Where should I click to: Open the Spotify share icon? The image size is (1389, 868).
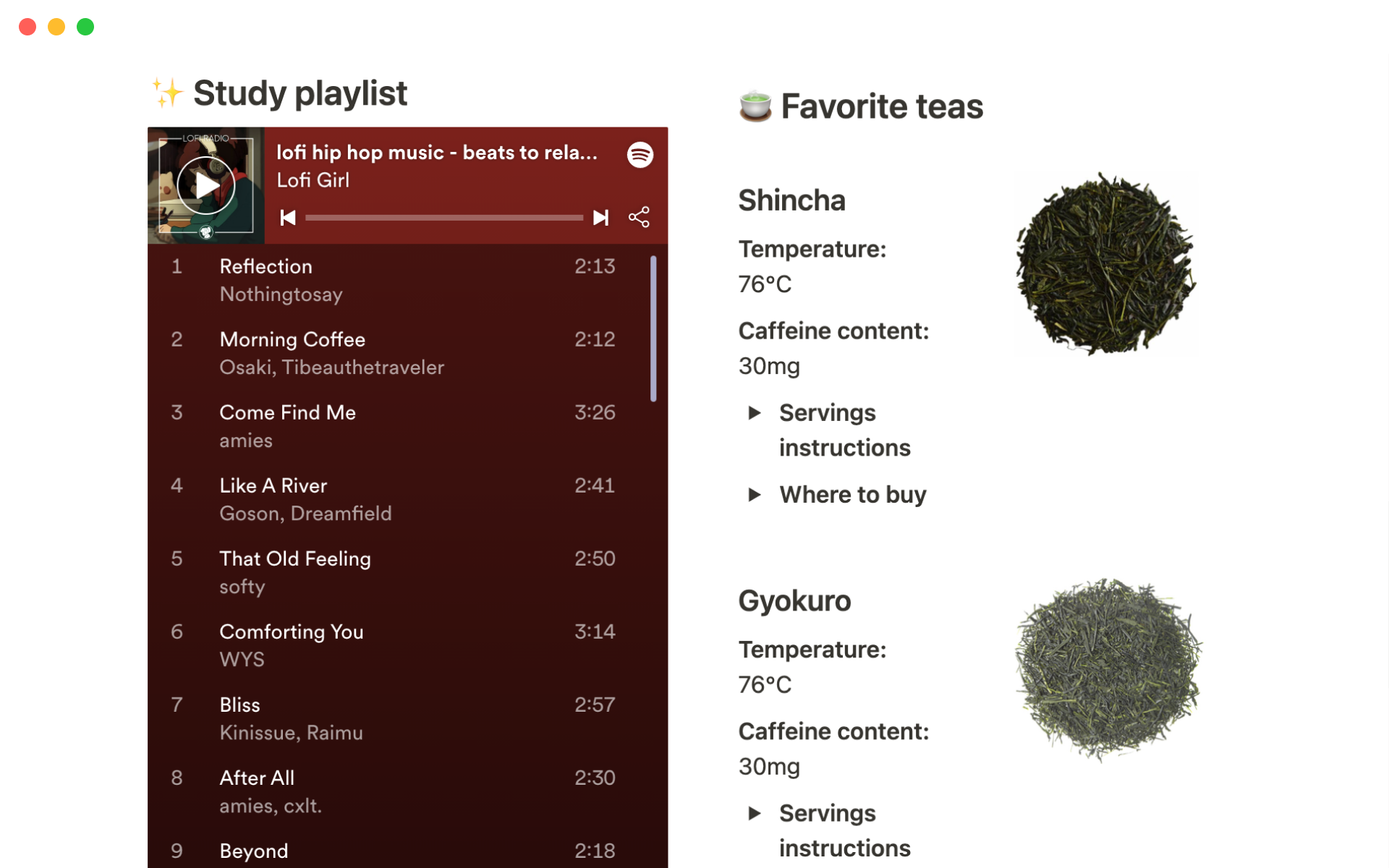pyautogui.click(x=639, y=217)
